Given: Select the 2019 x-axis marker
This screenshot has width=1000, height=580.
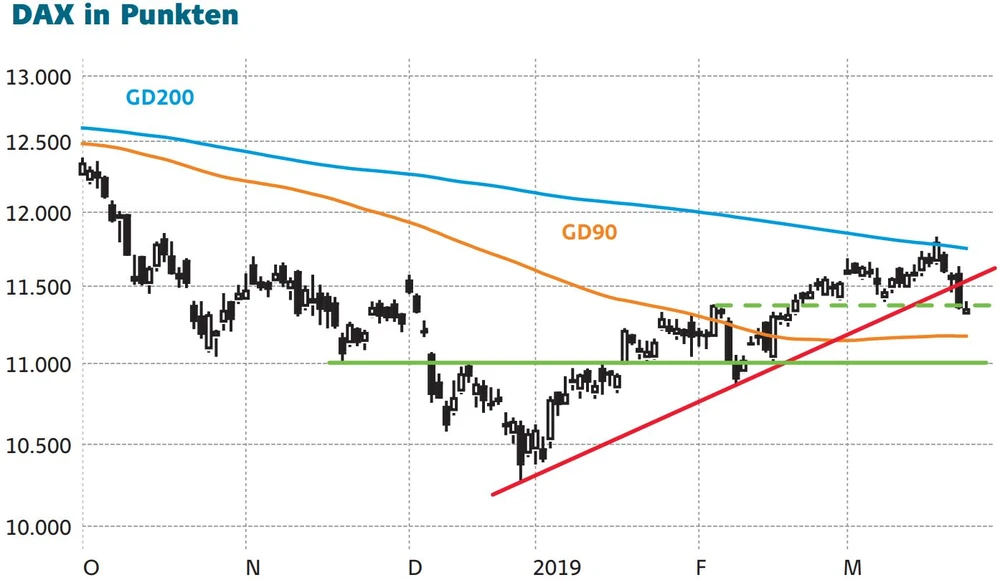Looking at the screenshot, I should pos(559,567).
